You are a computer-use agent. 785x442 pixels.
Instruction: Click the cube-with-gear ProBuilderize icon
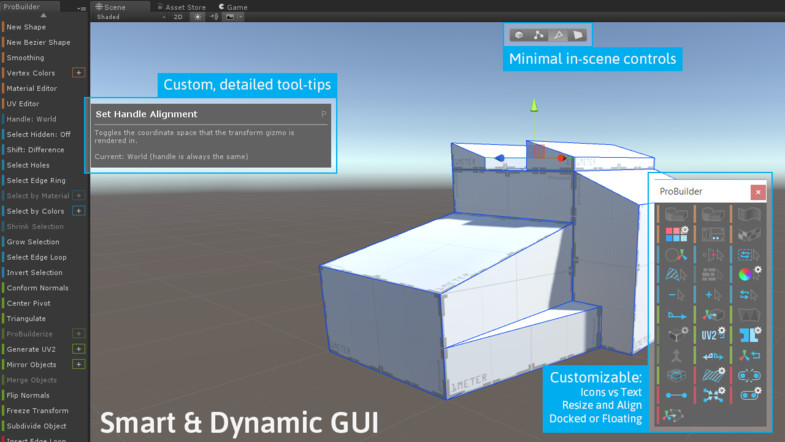pyautogui.click(x=677, y=334)
